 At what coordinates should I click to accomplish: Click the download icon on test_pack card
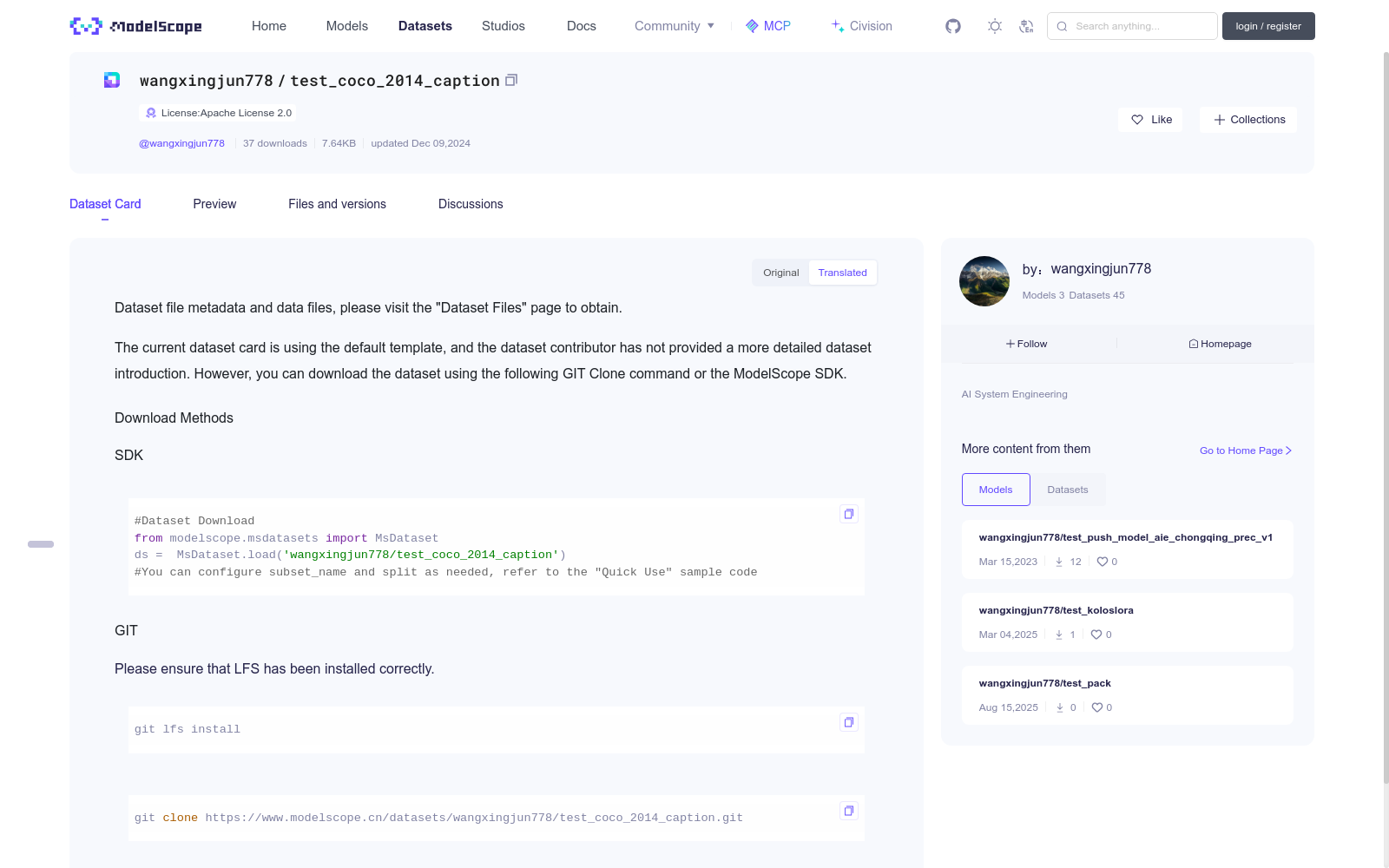(x=1060, y=707)
